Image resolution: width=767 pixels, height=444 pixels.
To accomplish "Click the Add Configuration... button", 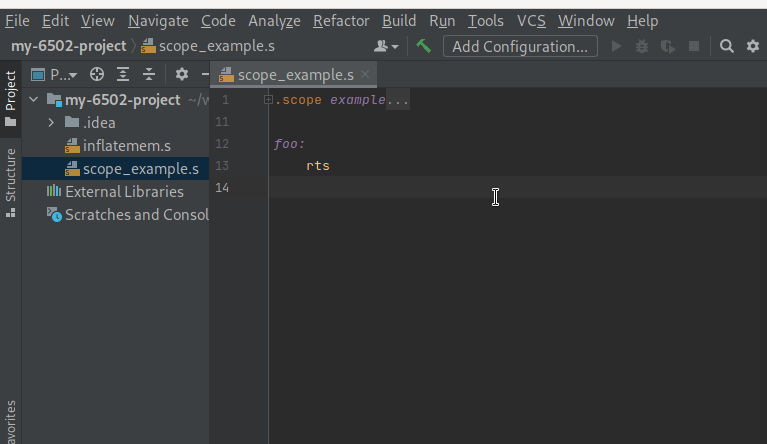I will (x=520, y=46).
